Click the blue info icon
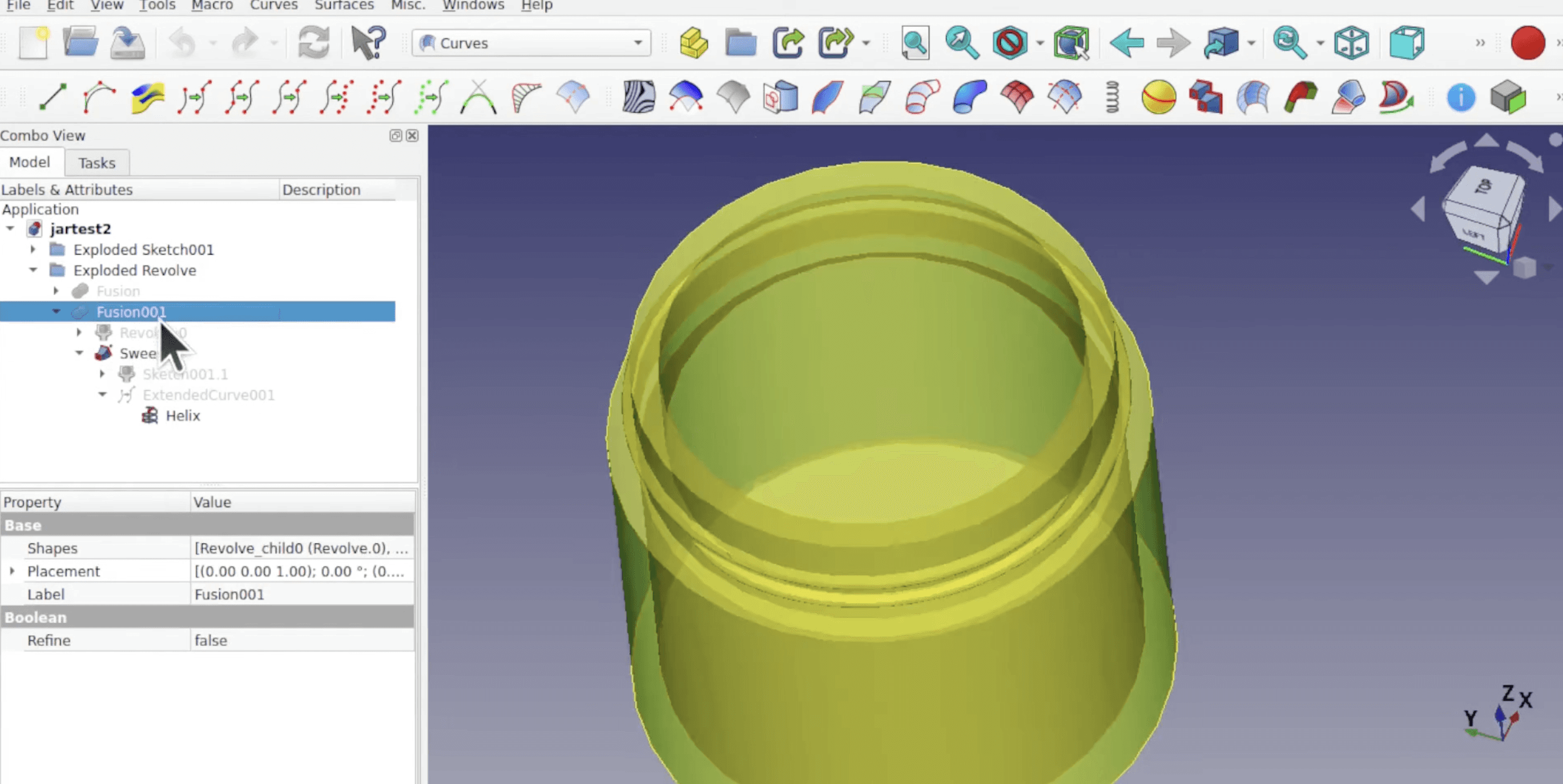This screenshot has width=1563, height=784. click(x=1460, y=97)
